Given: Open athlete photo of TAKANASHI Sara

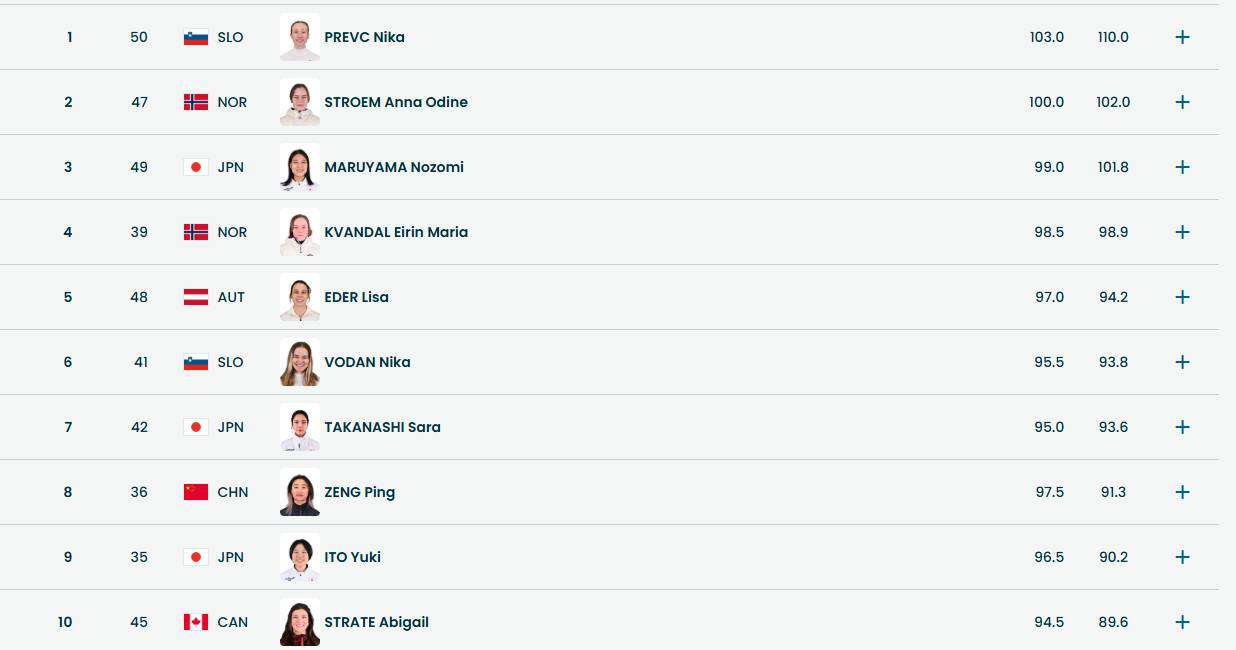Looking at the screenshot, I should click(300, 427).
